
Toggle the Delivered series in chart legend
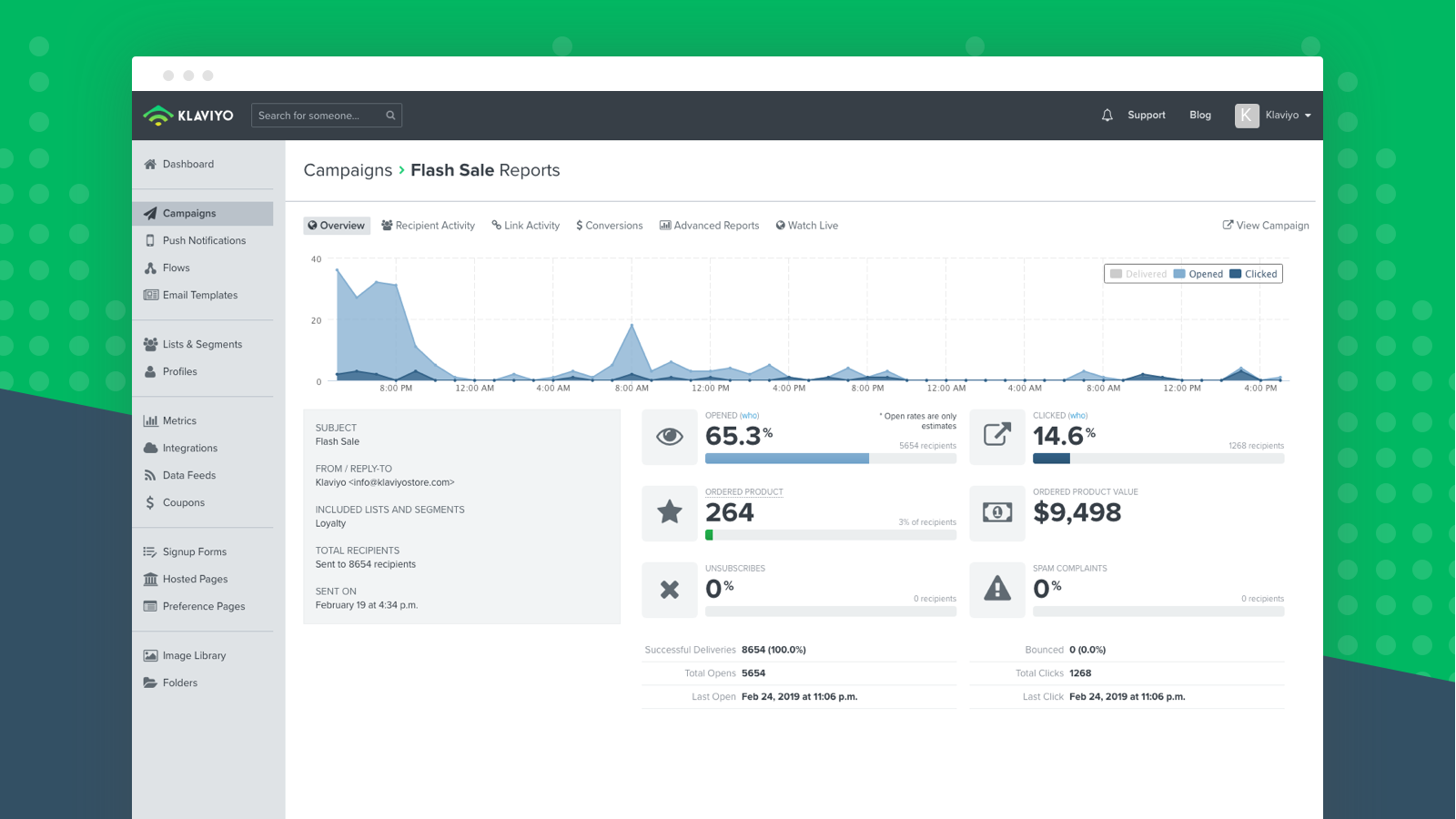pos(1138,273)
